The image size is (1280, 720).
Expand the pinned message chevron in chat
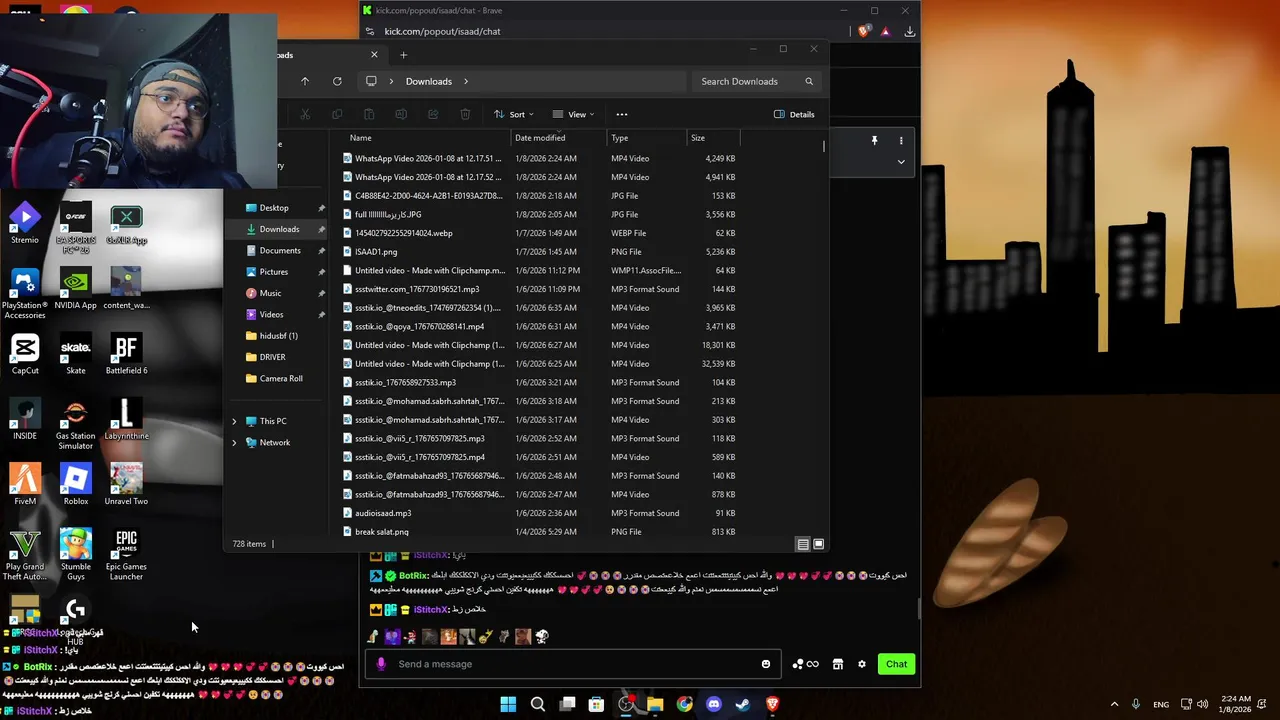pyautogui.click(x=901, y=162)
